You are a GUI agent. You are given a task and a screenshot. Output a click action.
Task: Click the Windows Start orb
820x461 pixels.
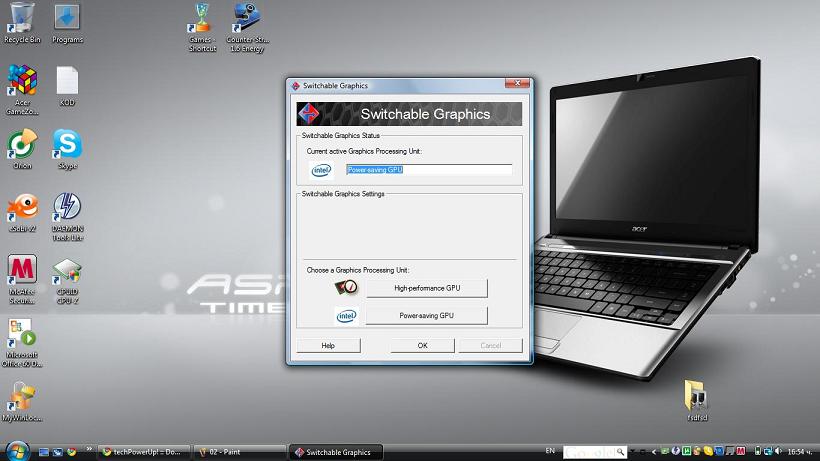tap(17, 452)
